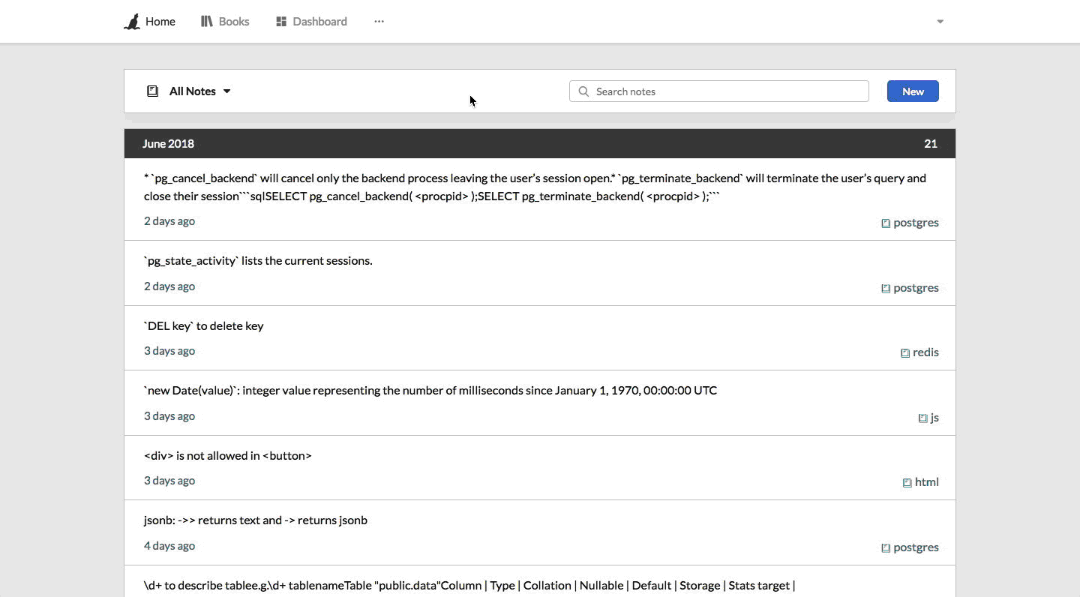The height and width of the screenshot is (597, 1080).
Task: Click the magnifier icon in the search box
Action: tap(583, 91)
